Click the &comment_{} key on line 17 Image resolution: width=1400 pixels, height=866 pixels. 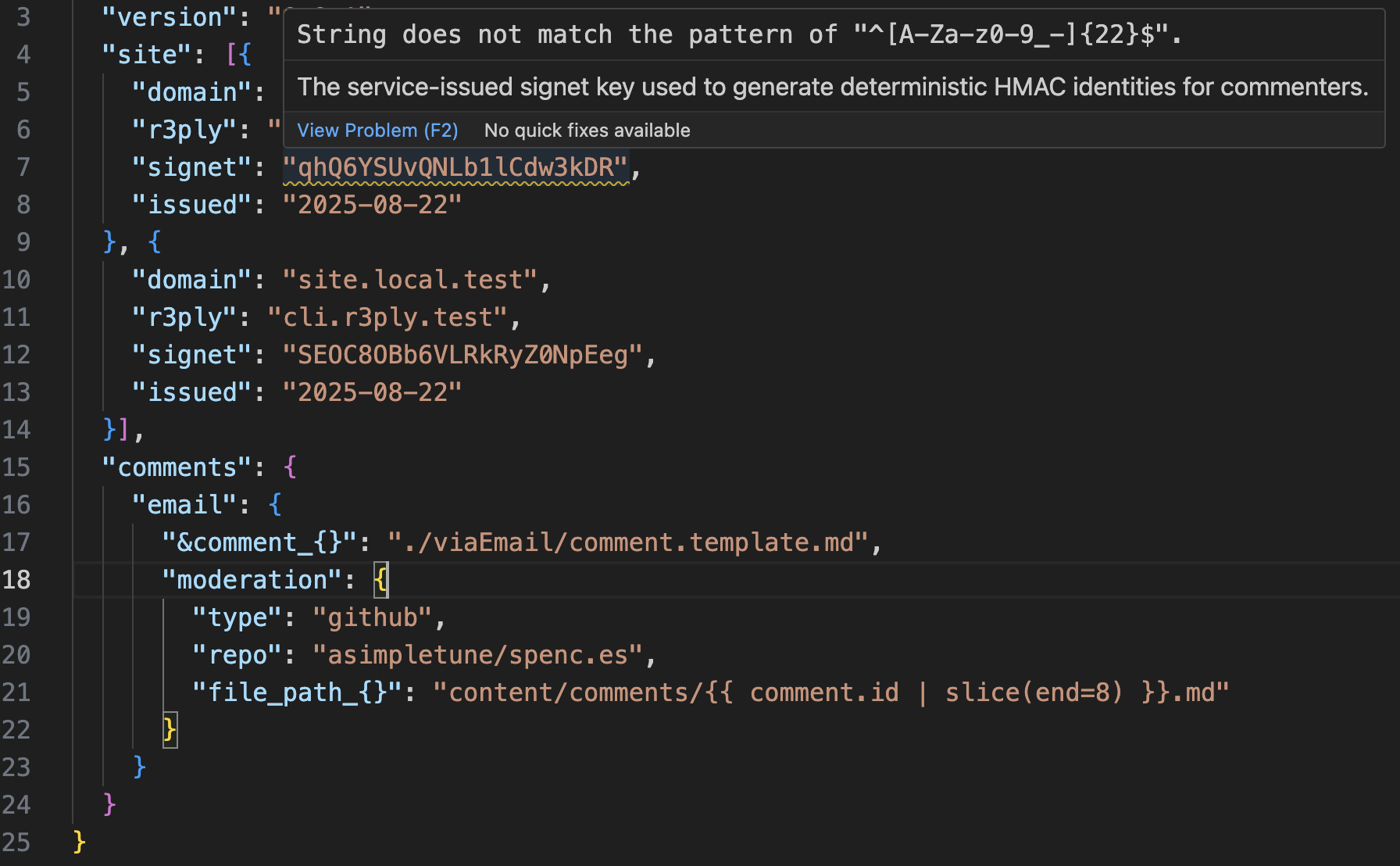[x=255, y=542]
